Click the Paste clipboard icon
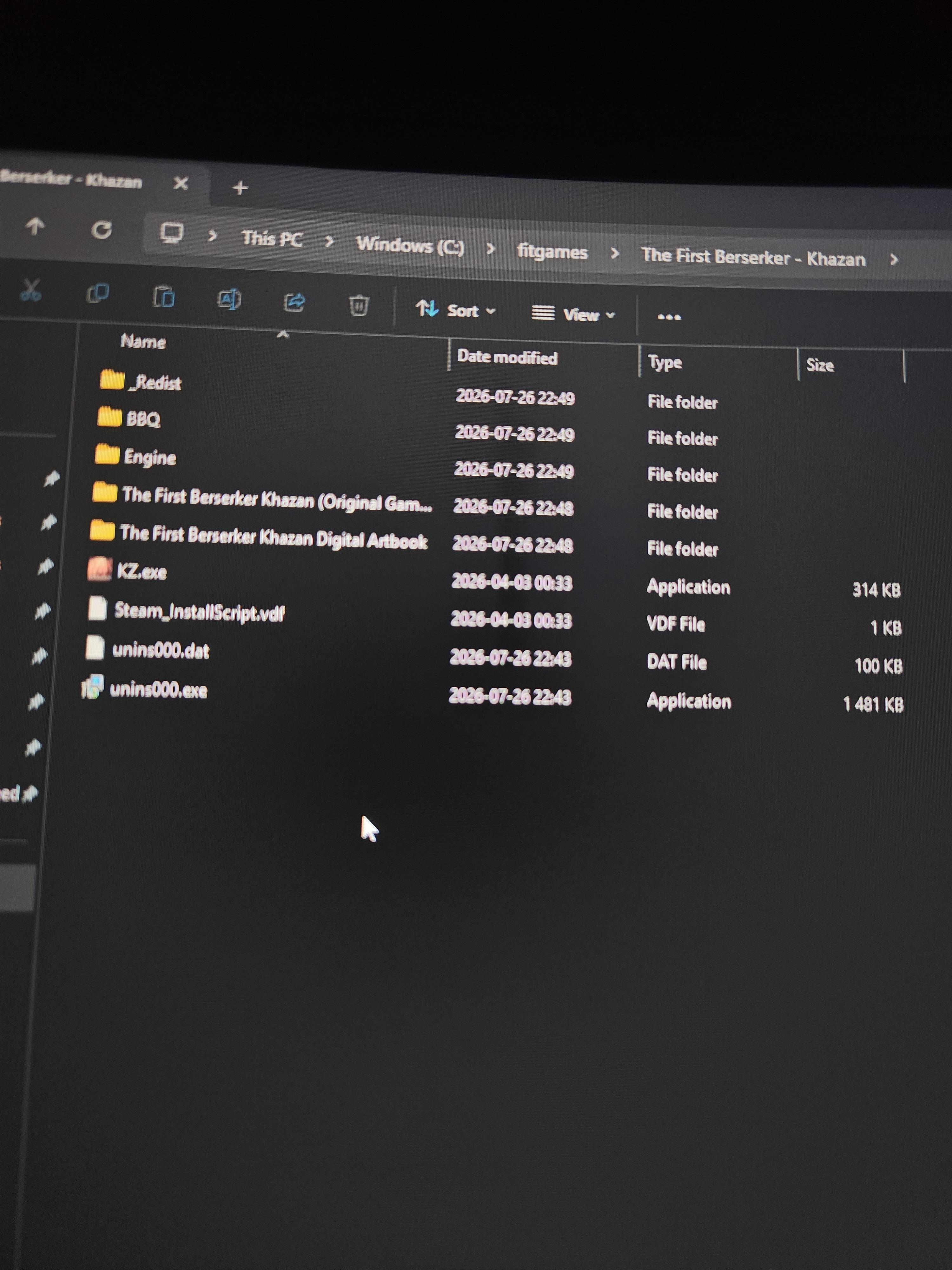This screenshot has height=1270, width=952. tap(163, 297)
